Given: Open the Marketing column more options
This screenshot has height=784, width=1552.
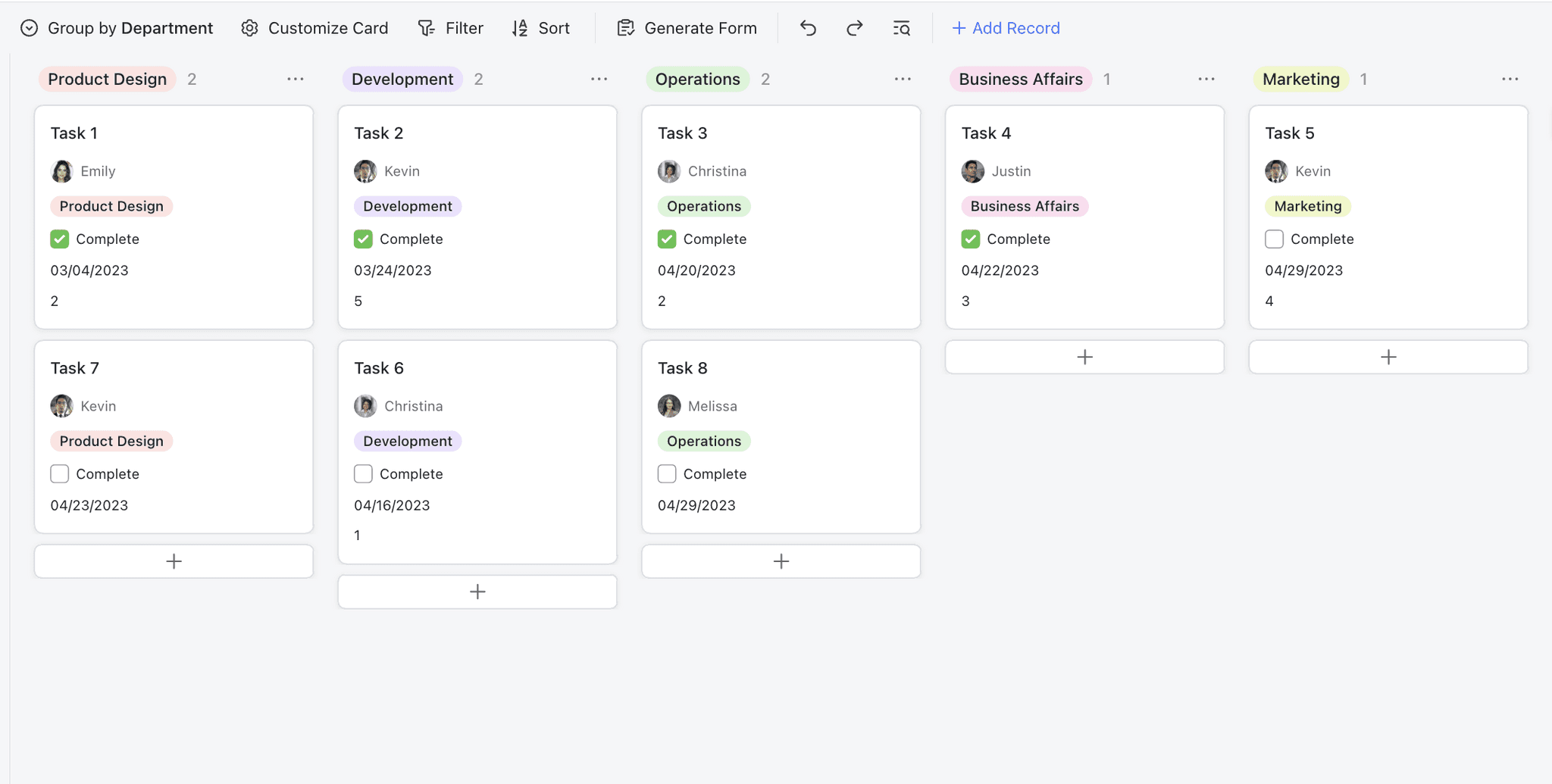Looking at the screenshot, I should point(1510,79).
